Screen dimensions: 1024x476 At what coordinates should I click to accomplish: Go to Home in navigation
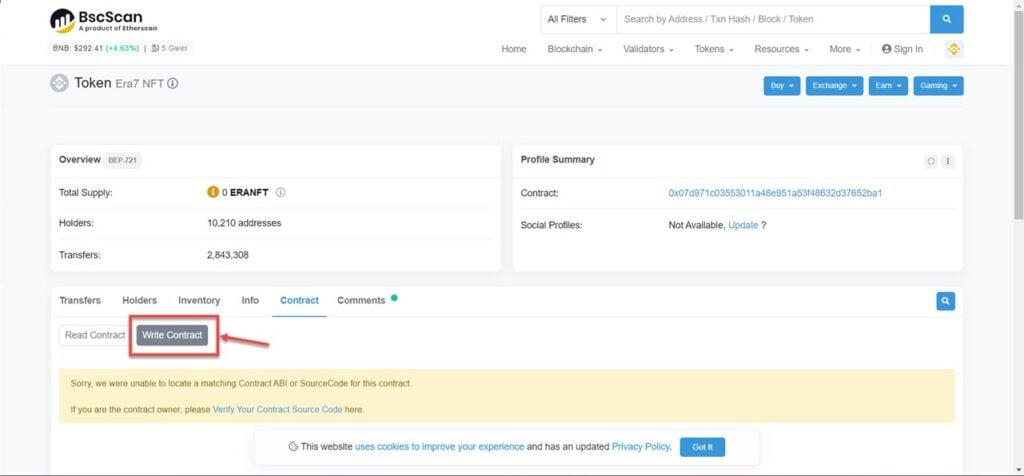[513, 49]
